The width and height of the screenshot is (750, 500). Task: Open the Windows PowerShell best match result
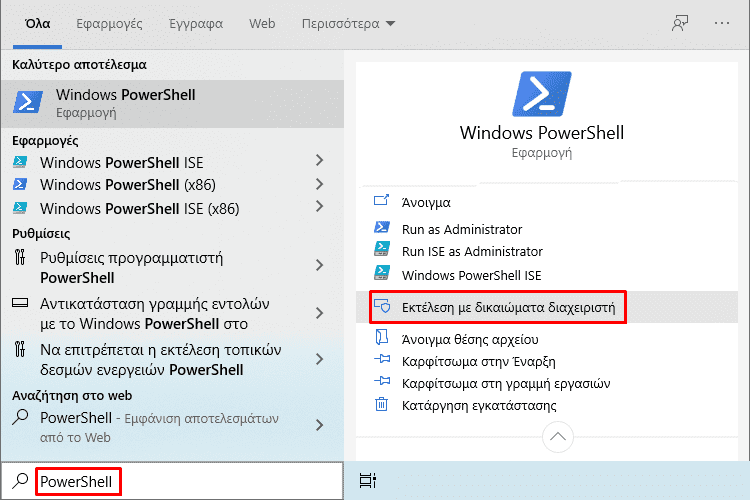click(x=125, y=103)
